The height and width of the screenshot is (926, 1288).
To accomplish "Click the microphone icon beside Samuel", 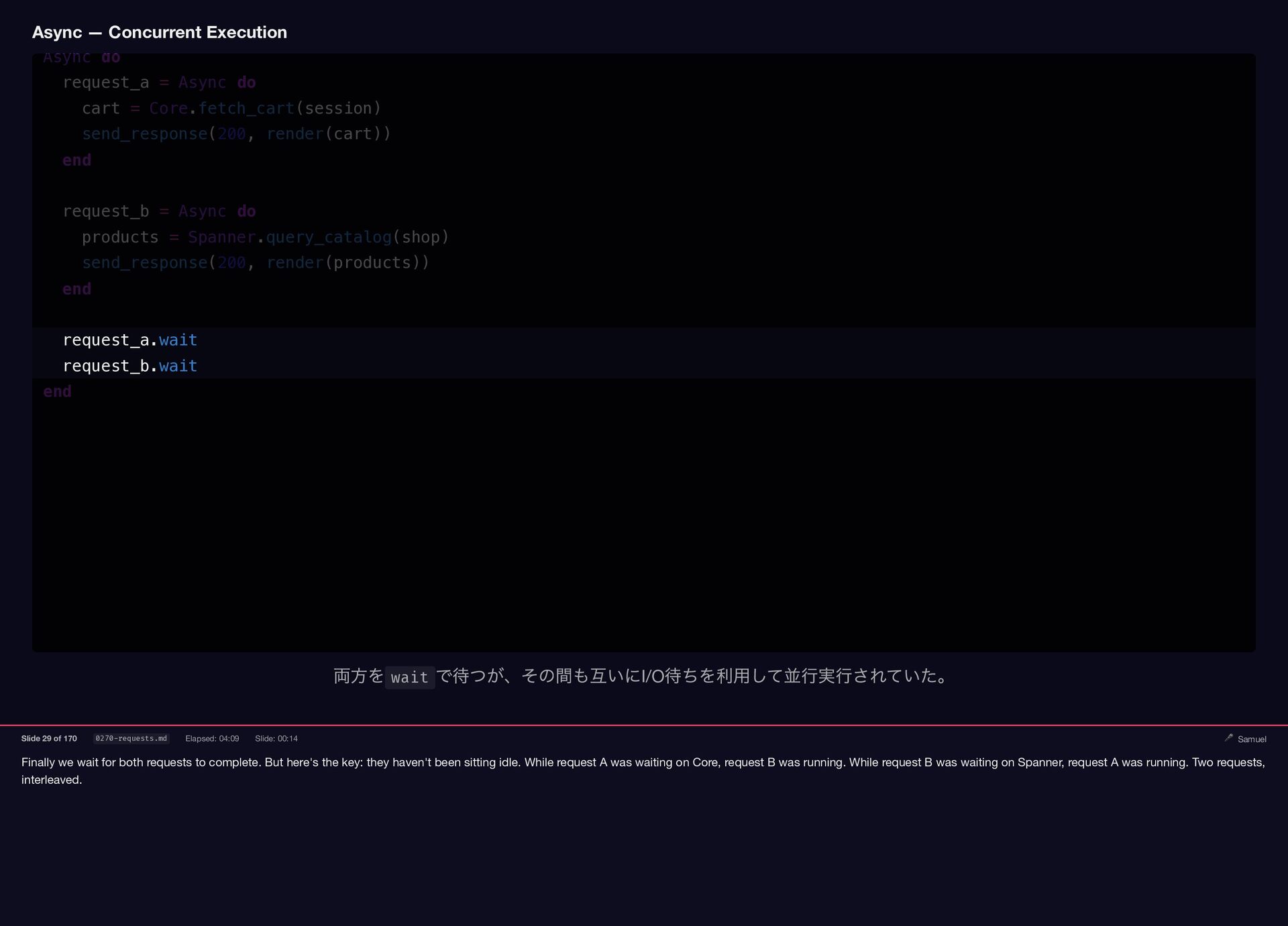I will click(x=1228, y=737).
